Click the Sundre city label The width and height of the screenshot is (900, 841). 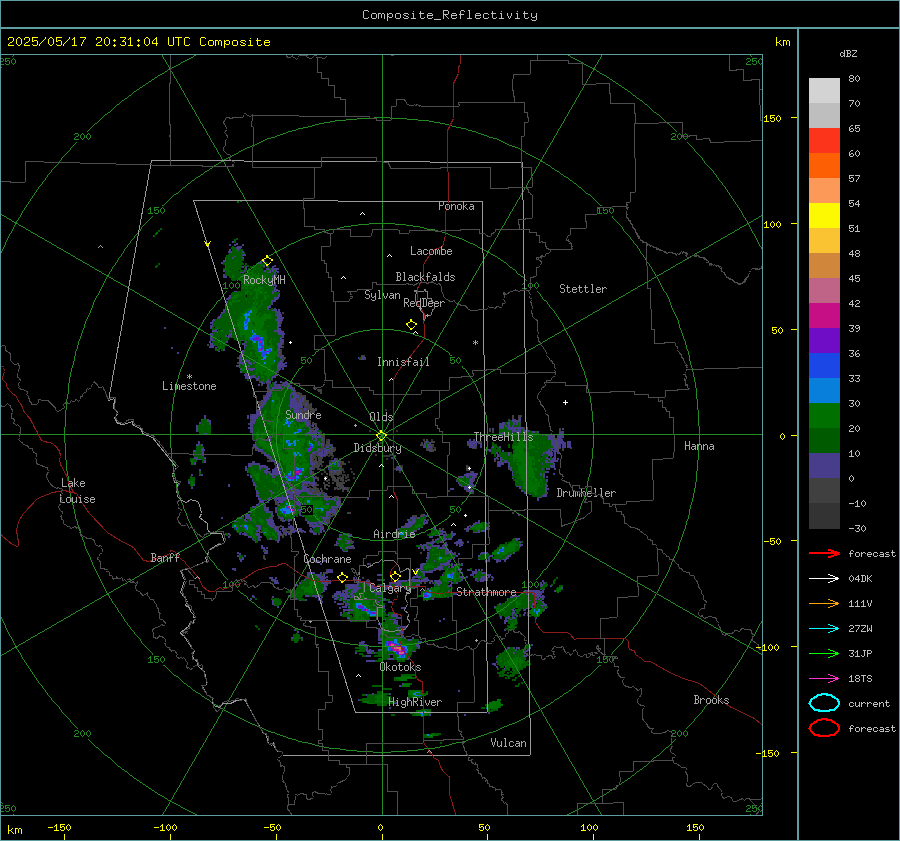303,414
